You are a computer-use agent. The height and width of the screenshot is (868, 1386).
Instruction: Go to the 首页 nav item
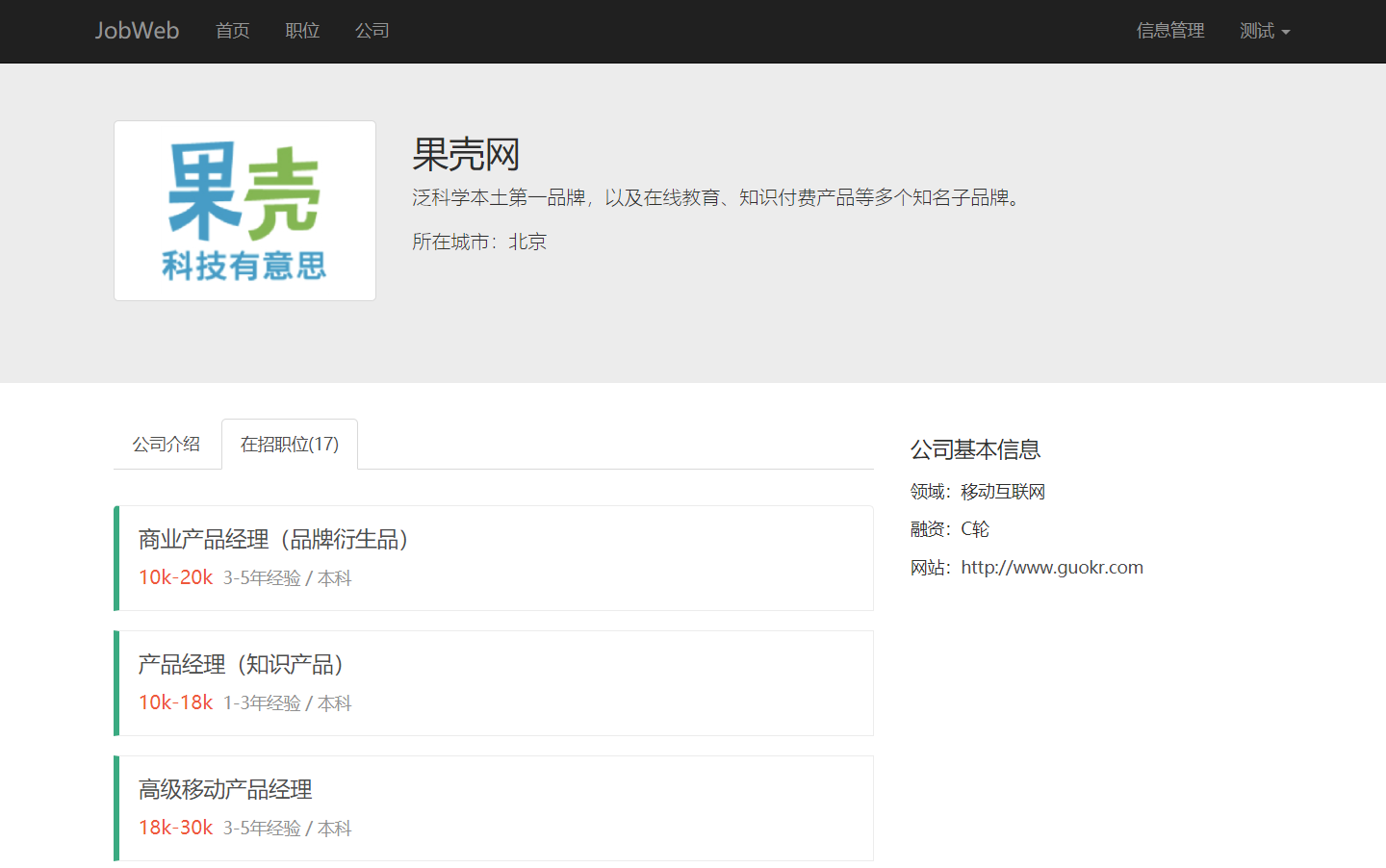233,31
